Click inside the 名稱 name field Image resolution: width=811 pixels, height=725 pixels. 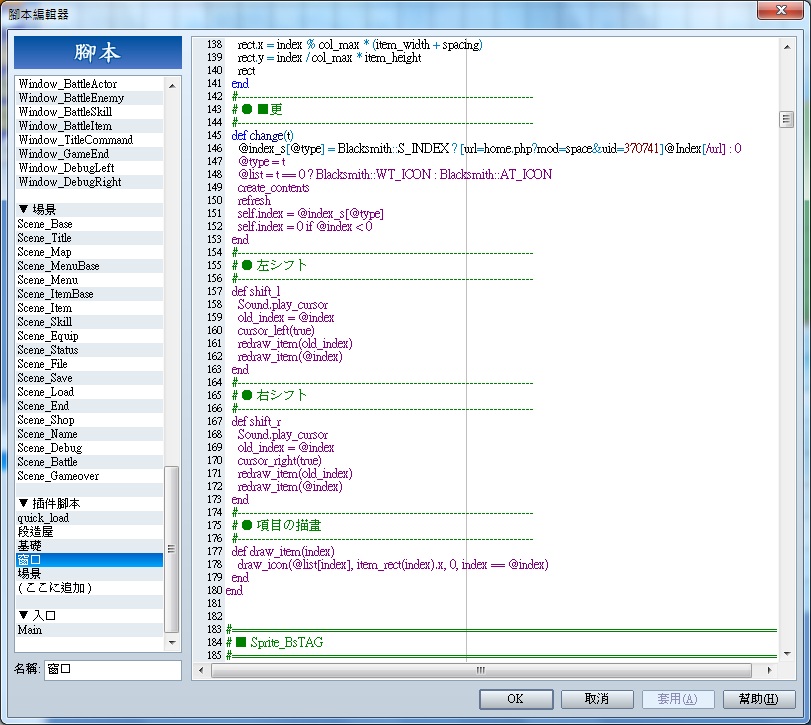pos(113,669)
